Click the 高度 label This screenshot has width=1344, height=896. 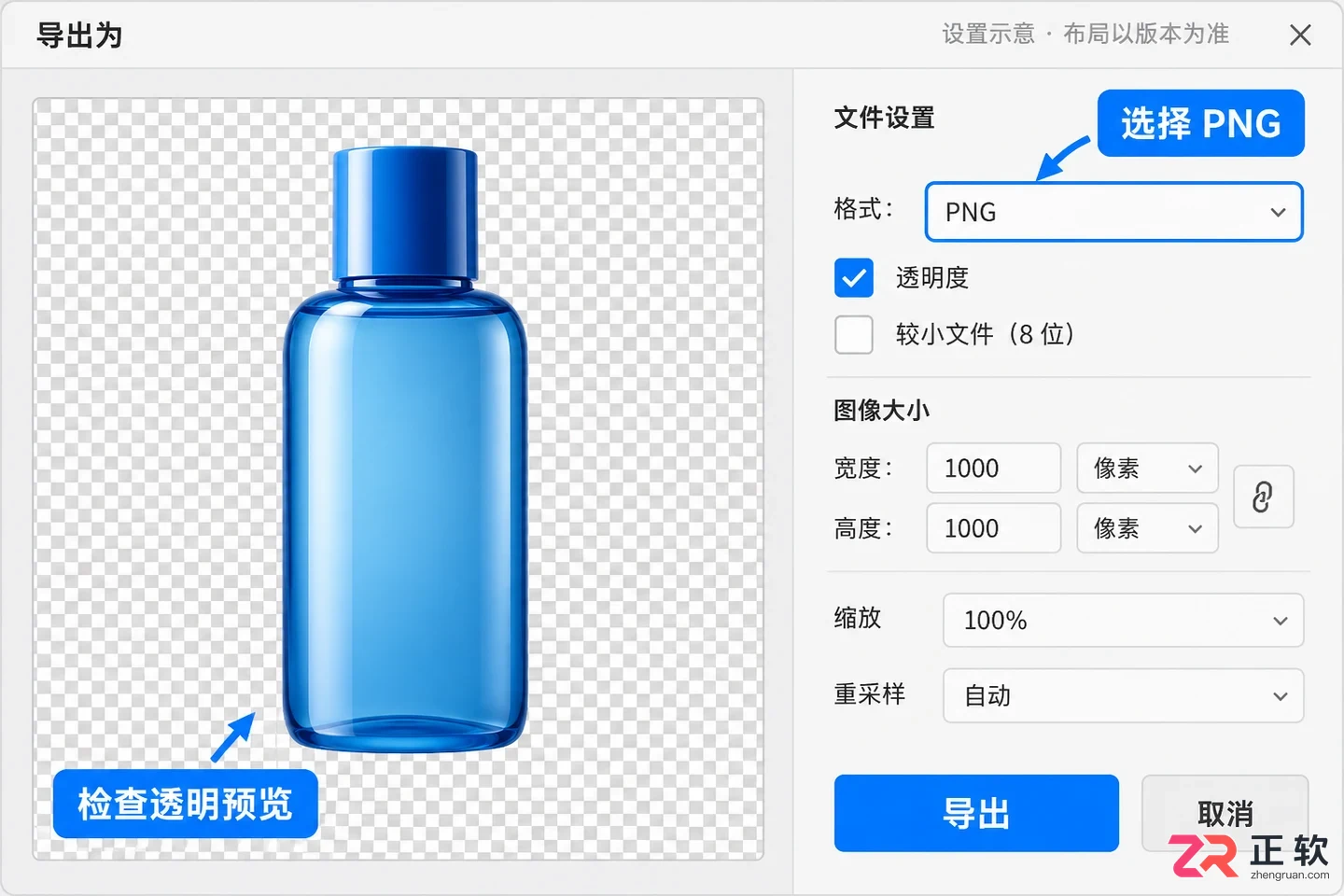863,528
